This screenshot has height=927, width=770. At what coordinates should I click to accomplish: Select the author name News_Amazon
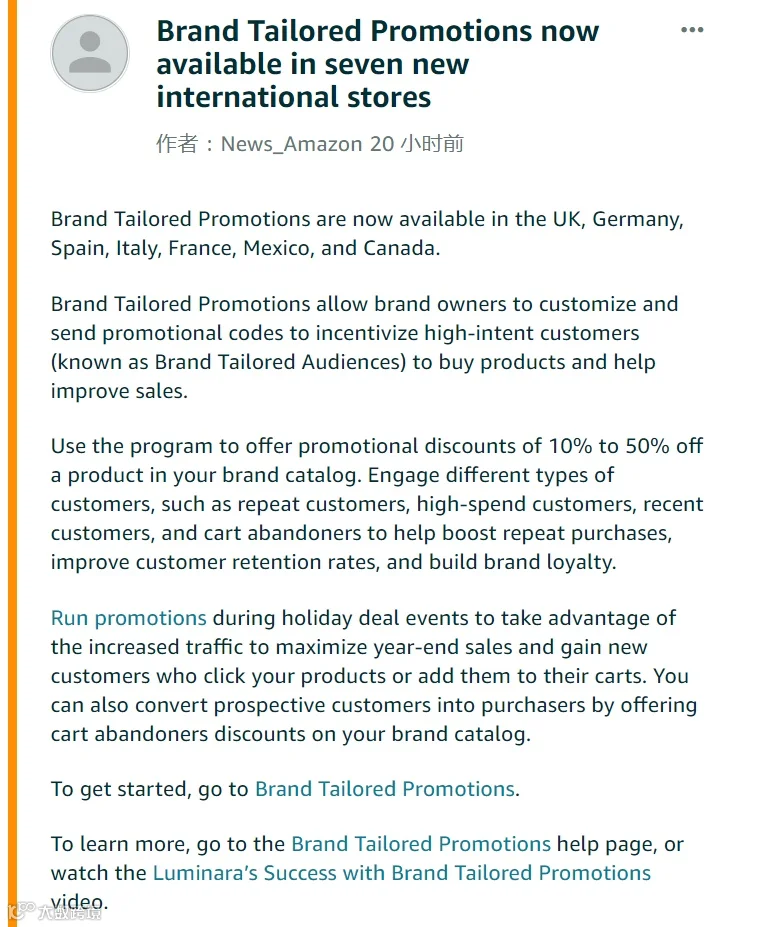(291, 144)
